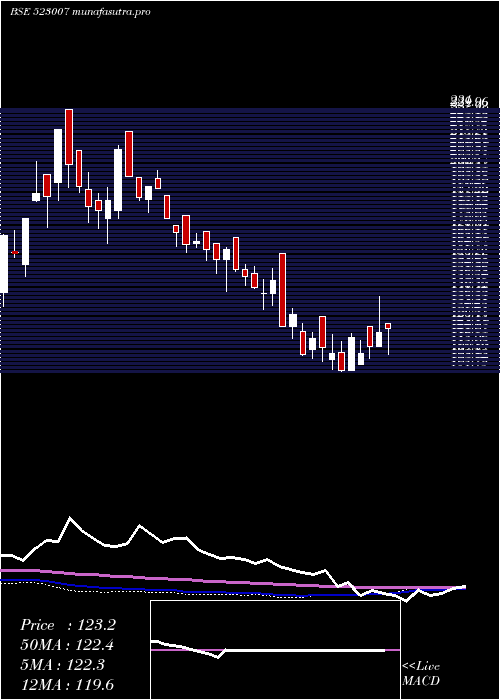Click the '12MA : 119.6' value
Screen dimensions: 500x700
click(x=67, y=685)
